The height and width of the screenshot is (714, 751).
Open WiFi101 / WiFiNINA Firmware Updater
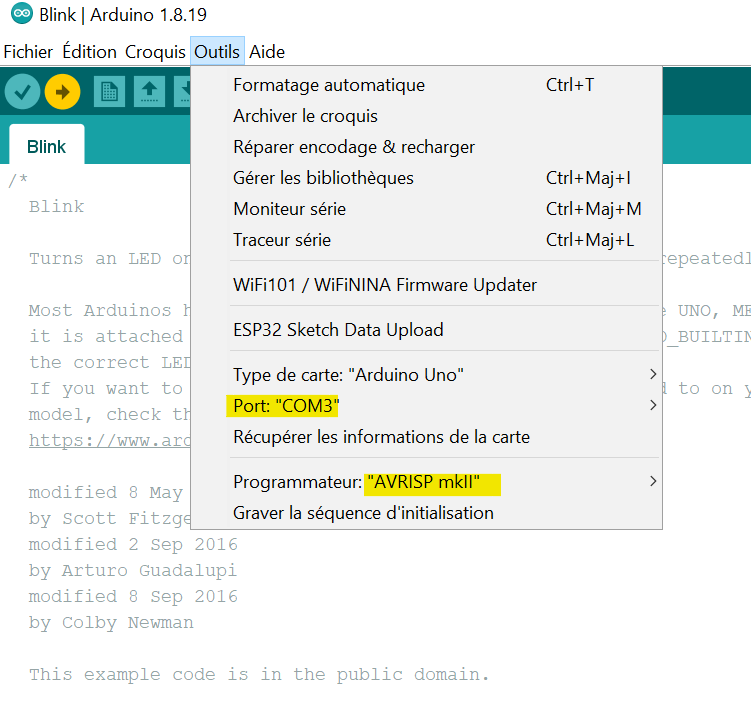[426, 285]
